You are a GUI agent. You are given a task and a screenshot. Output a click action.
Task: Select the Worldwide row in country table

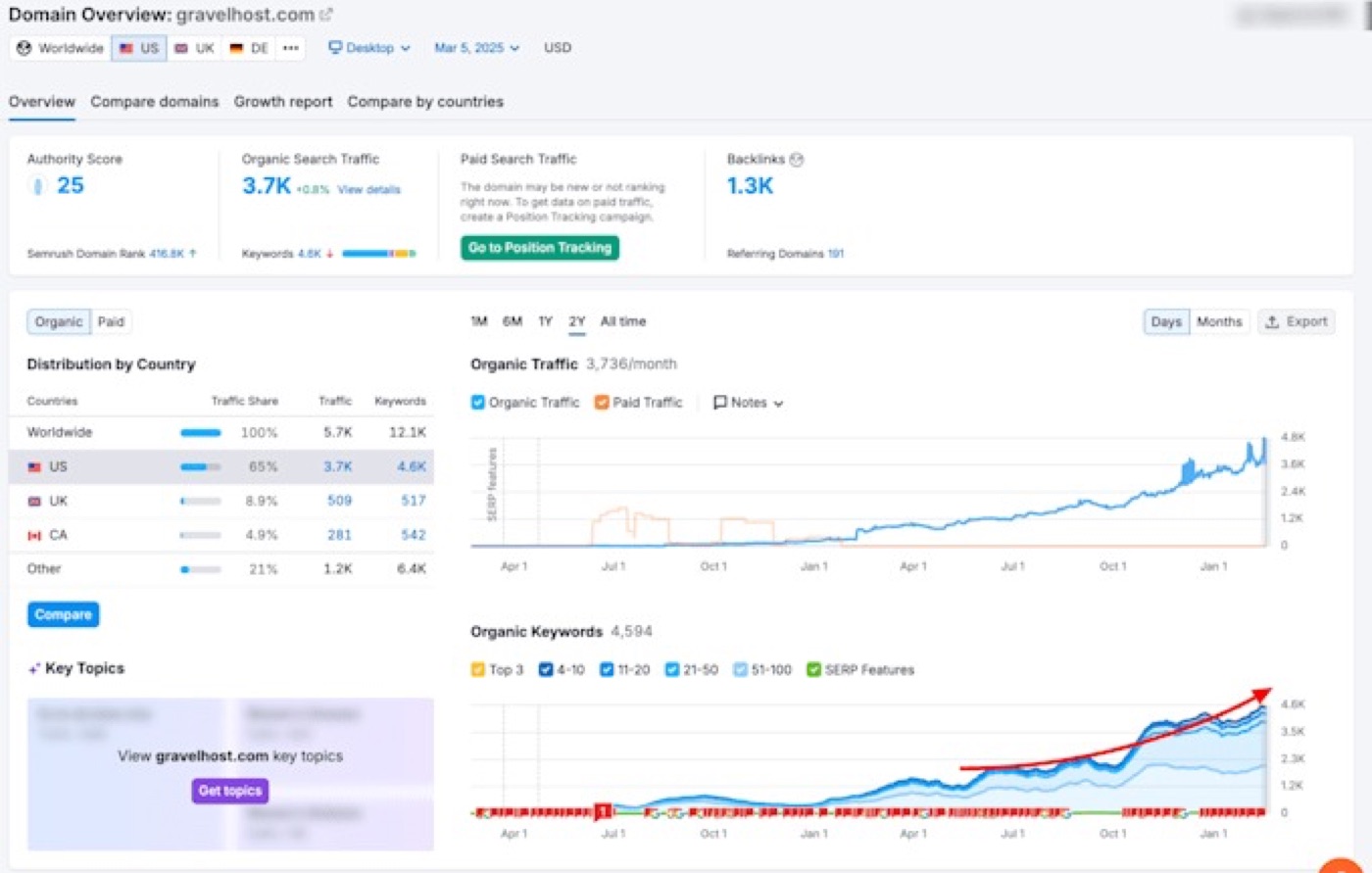point(221,432)
